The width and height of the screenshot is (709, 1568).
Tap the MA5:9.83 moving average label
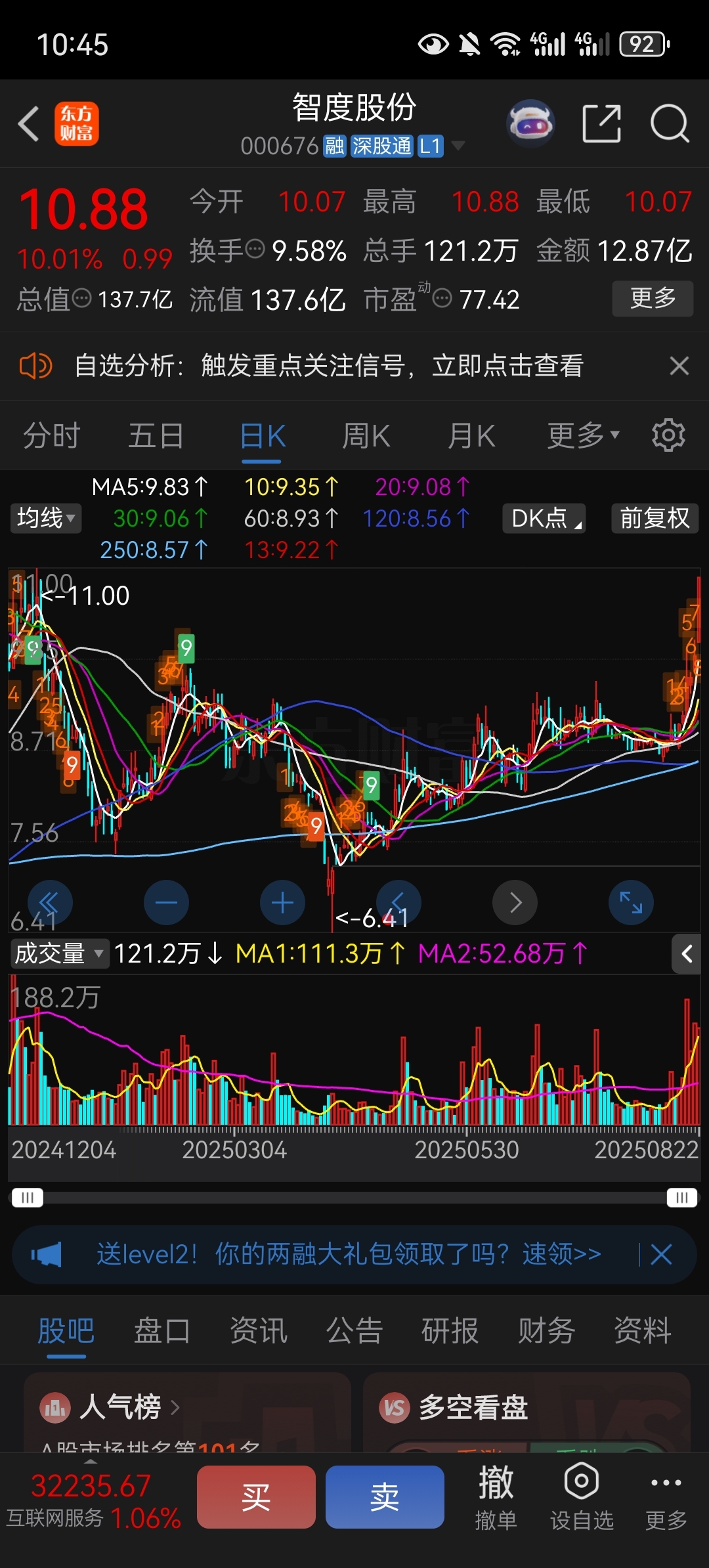coord(150,487)
